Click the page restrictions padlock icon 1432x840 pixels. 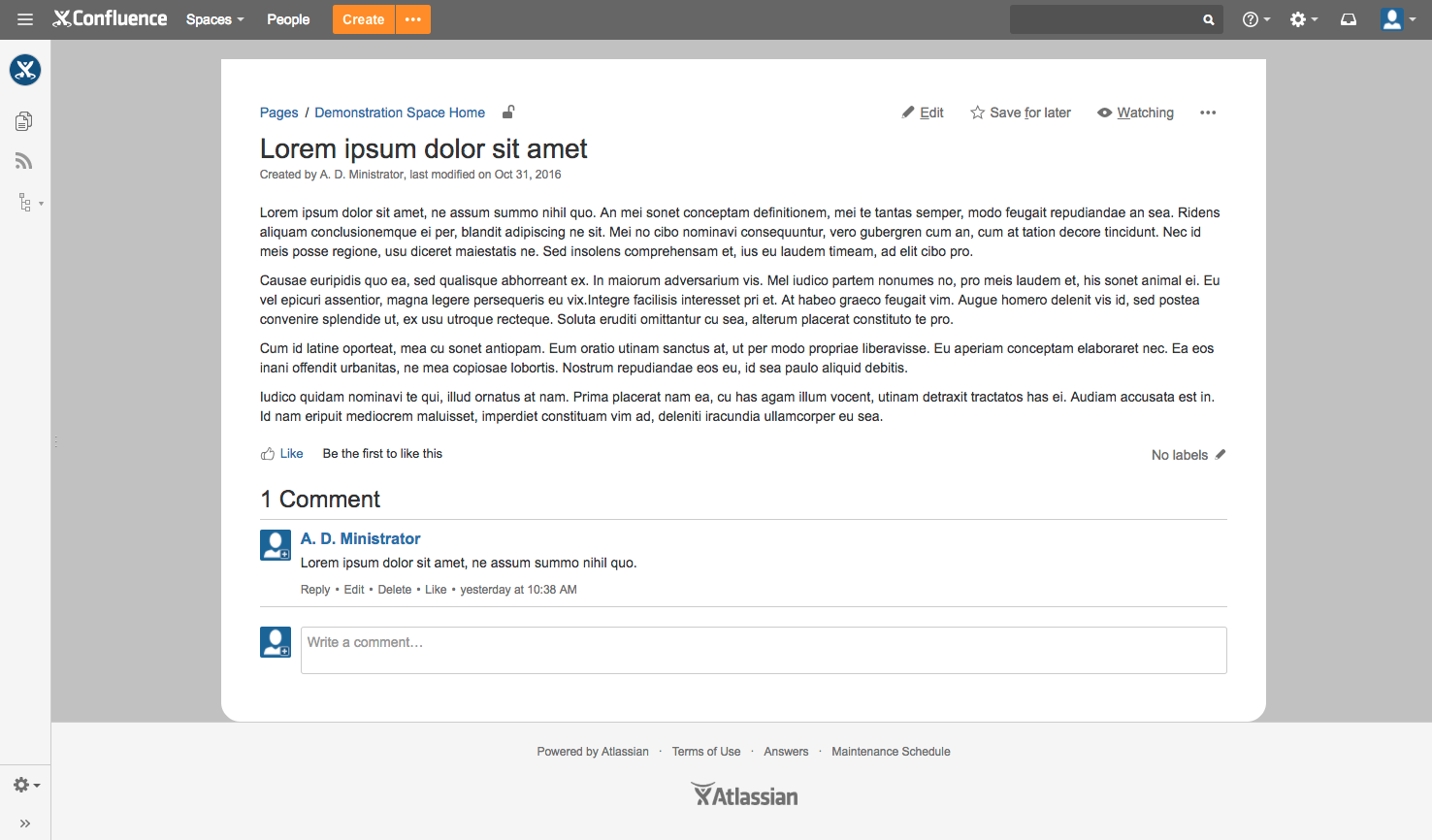(x=507, y=113)
